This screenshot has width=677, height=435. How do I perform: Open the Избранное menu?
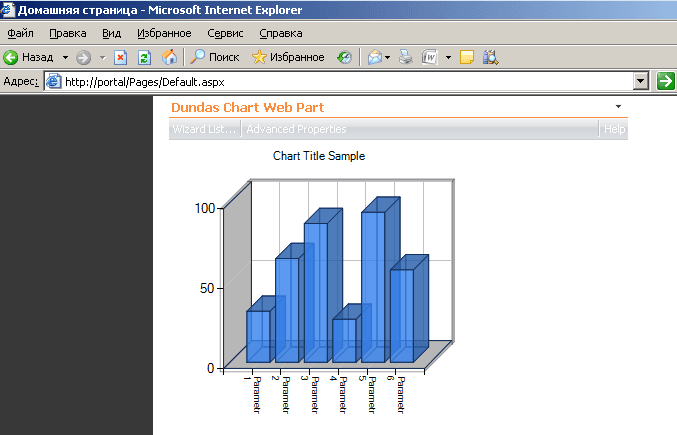164,33
